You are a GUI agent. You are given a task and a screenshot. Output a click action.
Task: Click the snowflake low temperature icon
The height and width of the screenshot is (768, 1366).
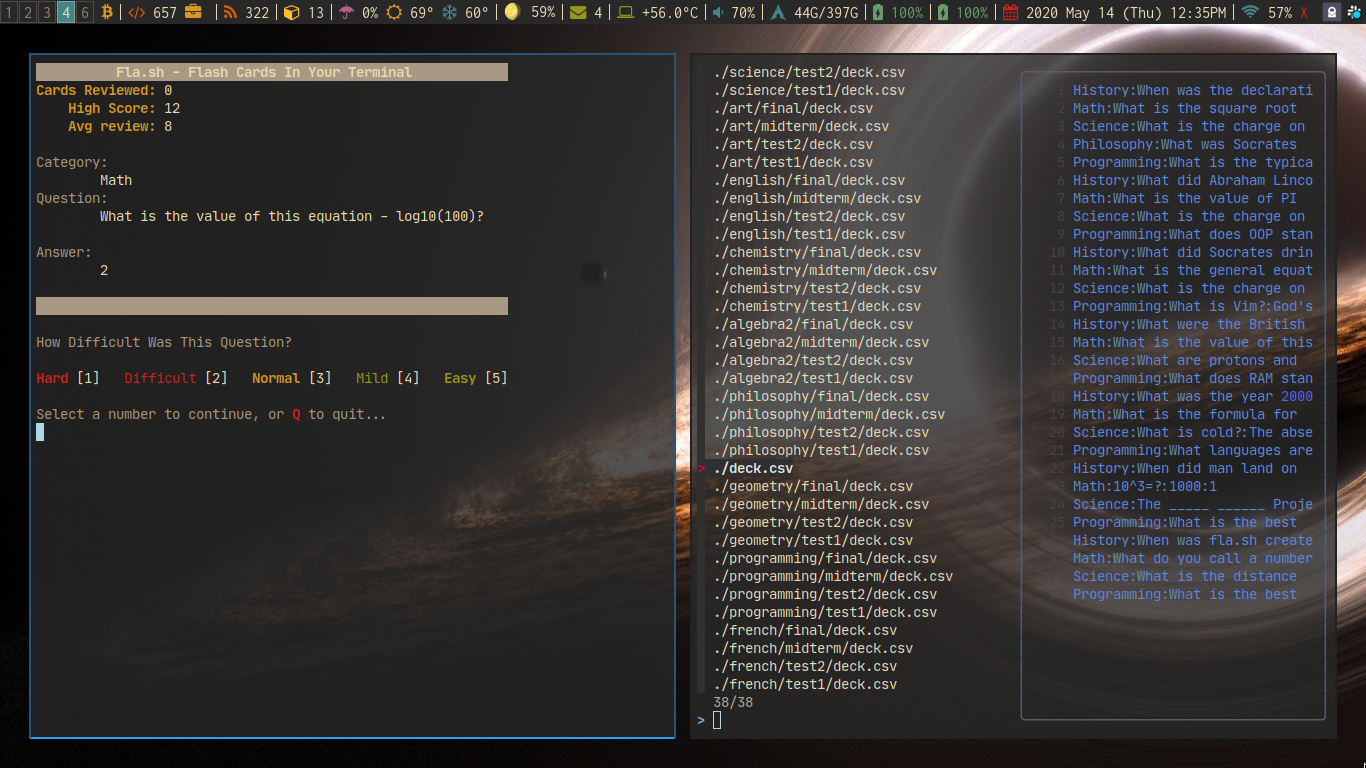[x=450, y=12]
